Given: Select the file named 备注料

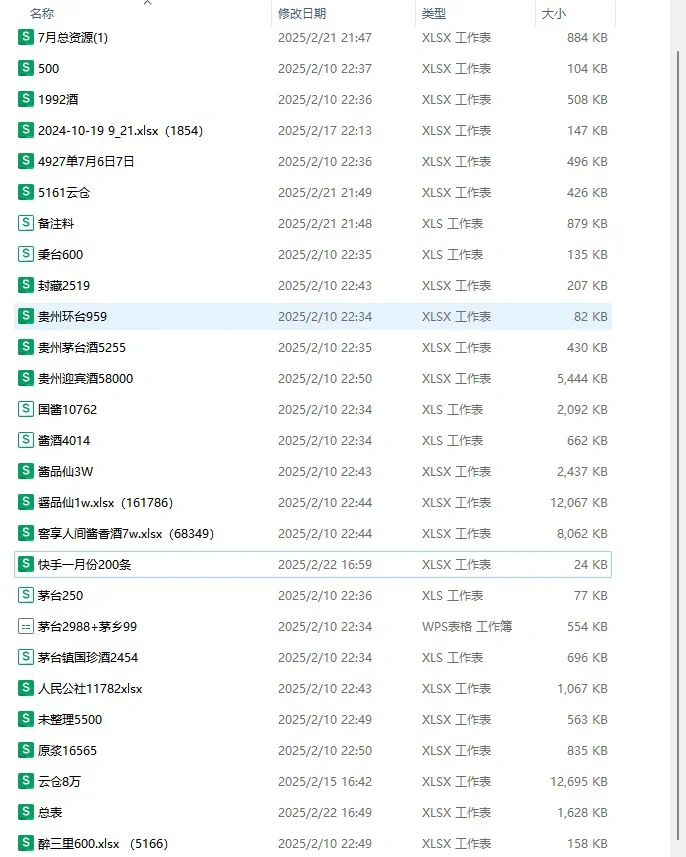Looking at the screenshot, I should 56,223.
